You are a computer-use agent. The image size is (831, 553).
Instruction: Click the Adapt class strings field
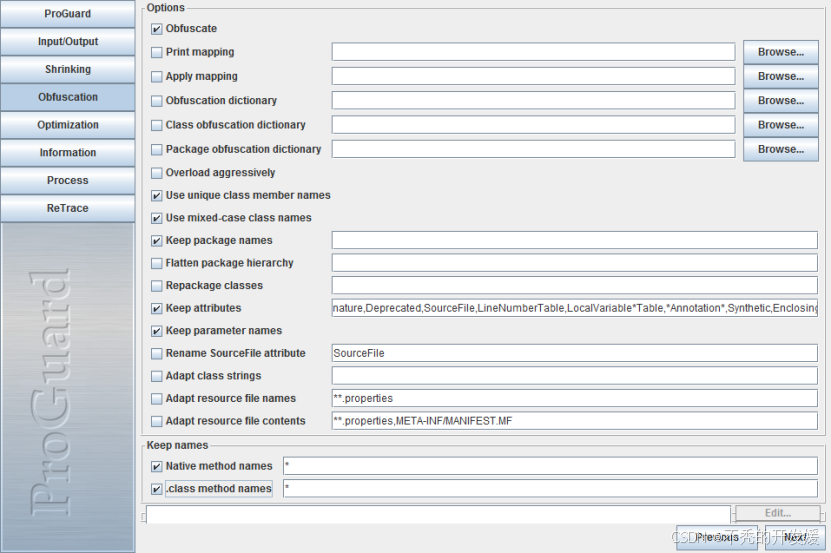click(574, 376)
